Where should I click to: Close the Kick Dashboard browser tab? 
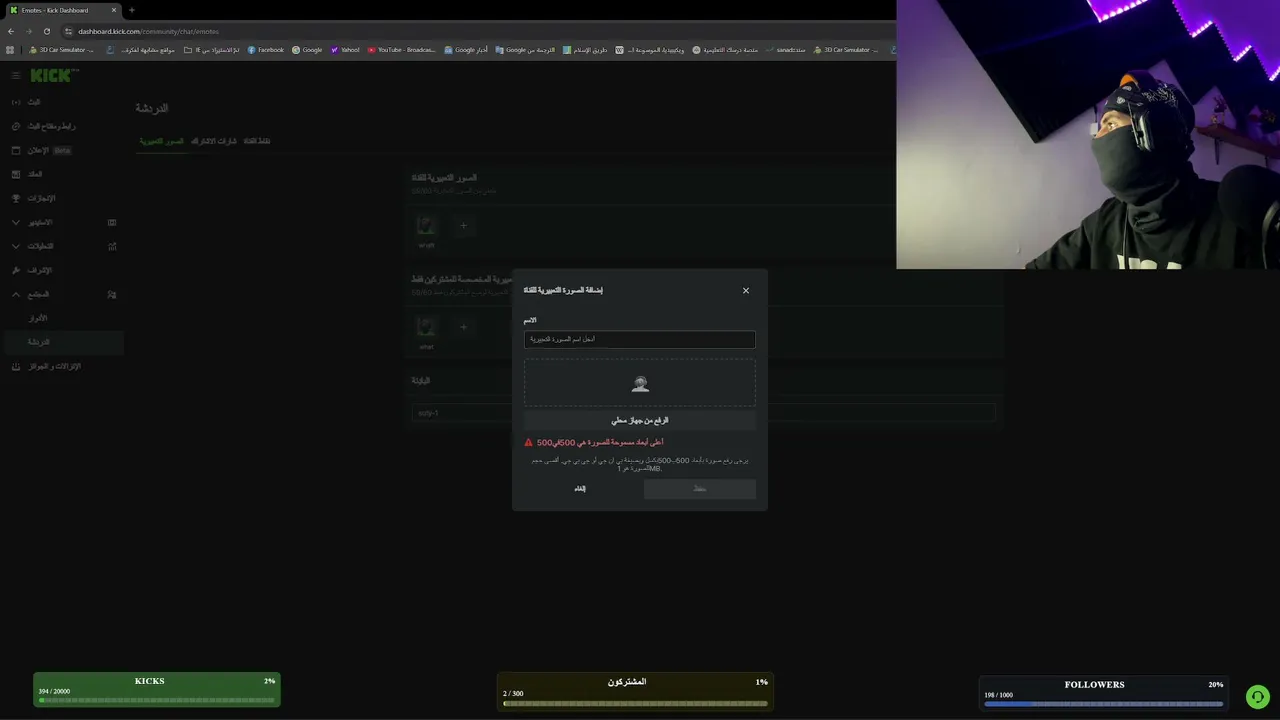click(114, 10)
